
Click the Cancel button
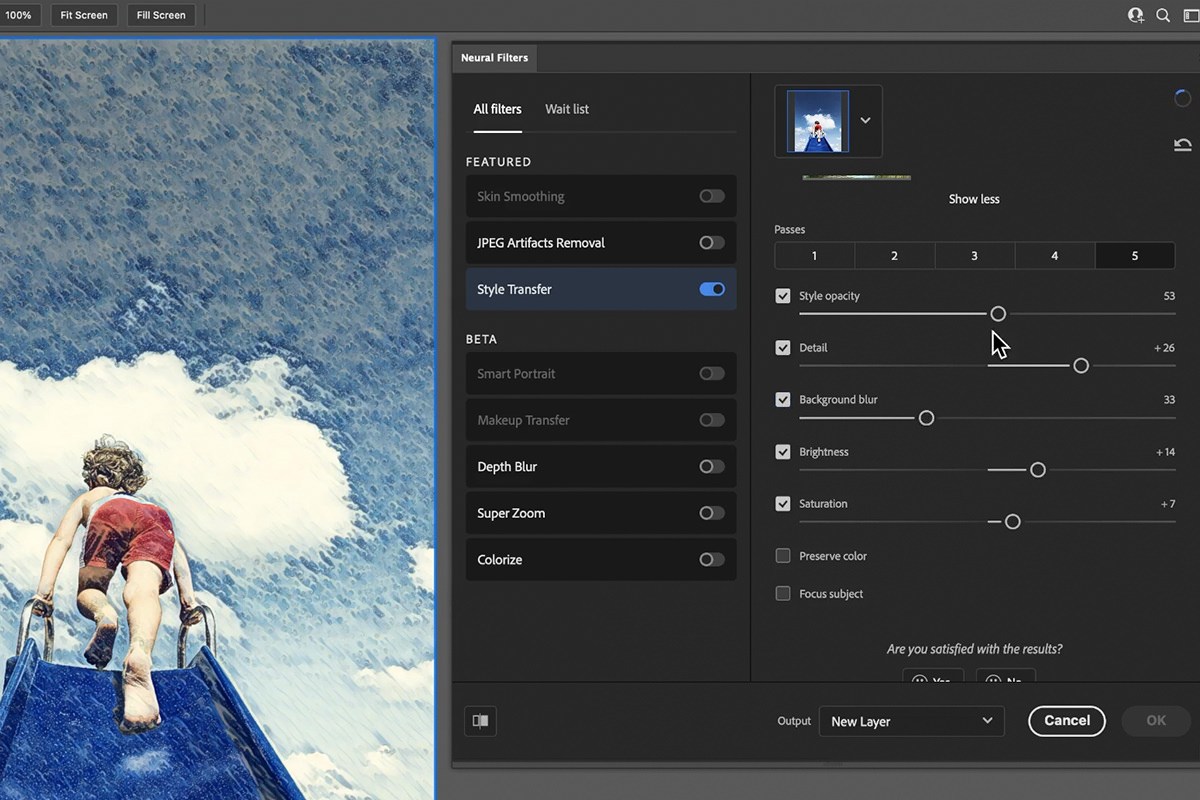[x=1067, y=721]
